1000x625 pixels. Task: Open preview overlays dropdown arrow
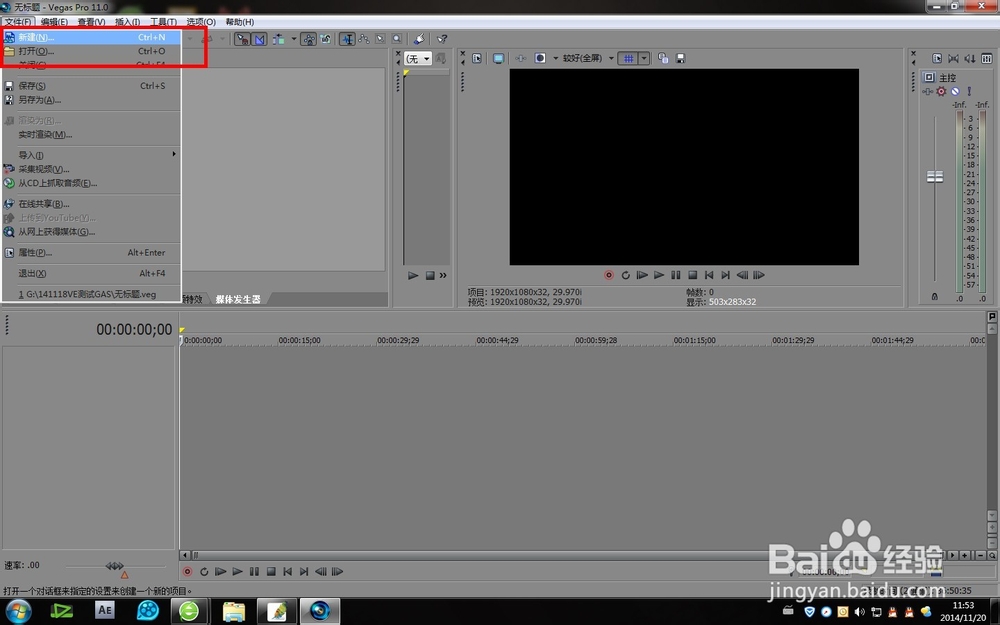(x=644, y=59)
